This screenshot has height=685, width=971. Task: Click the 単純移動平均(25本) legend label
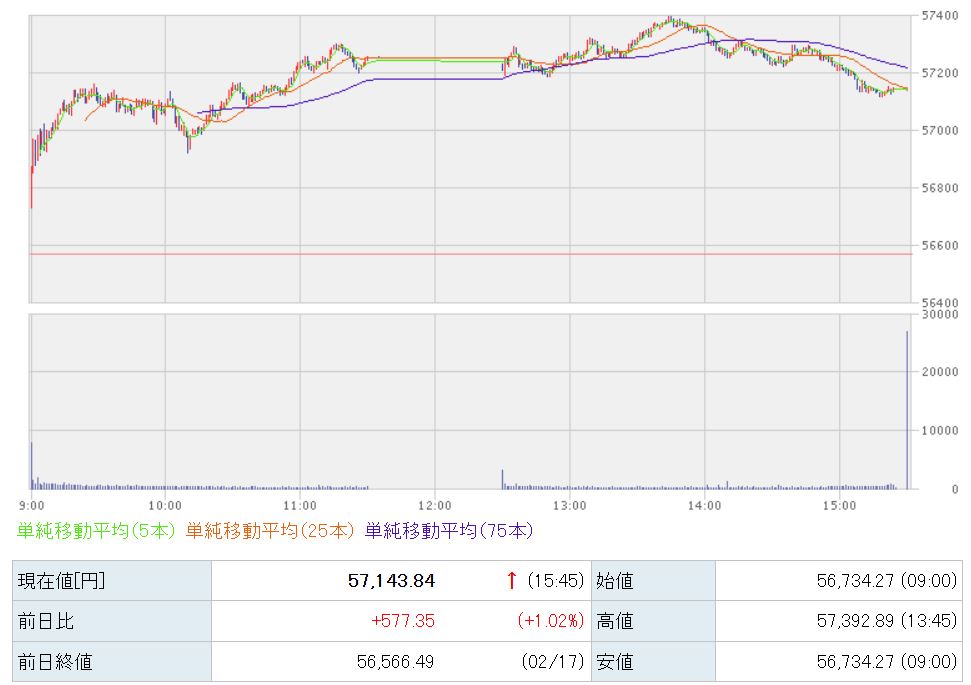270,530
